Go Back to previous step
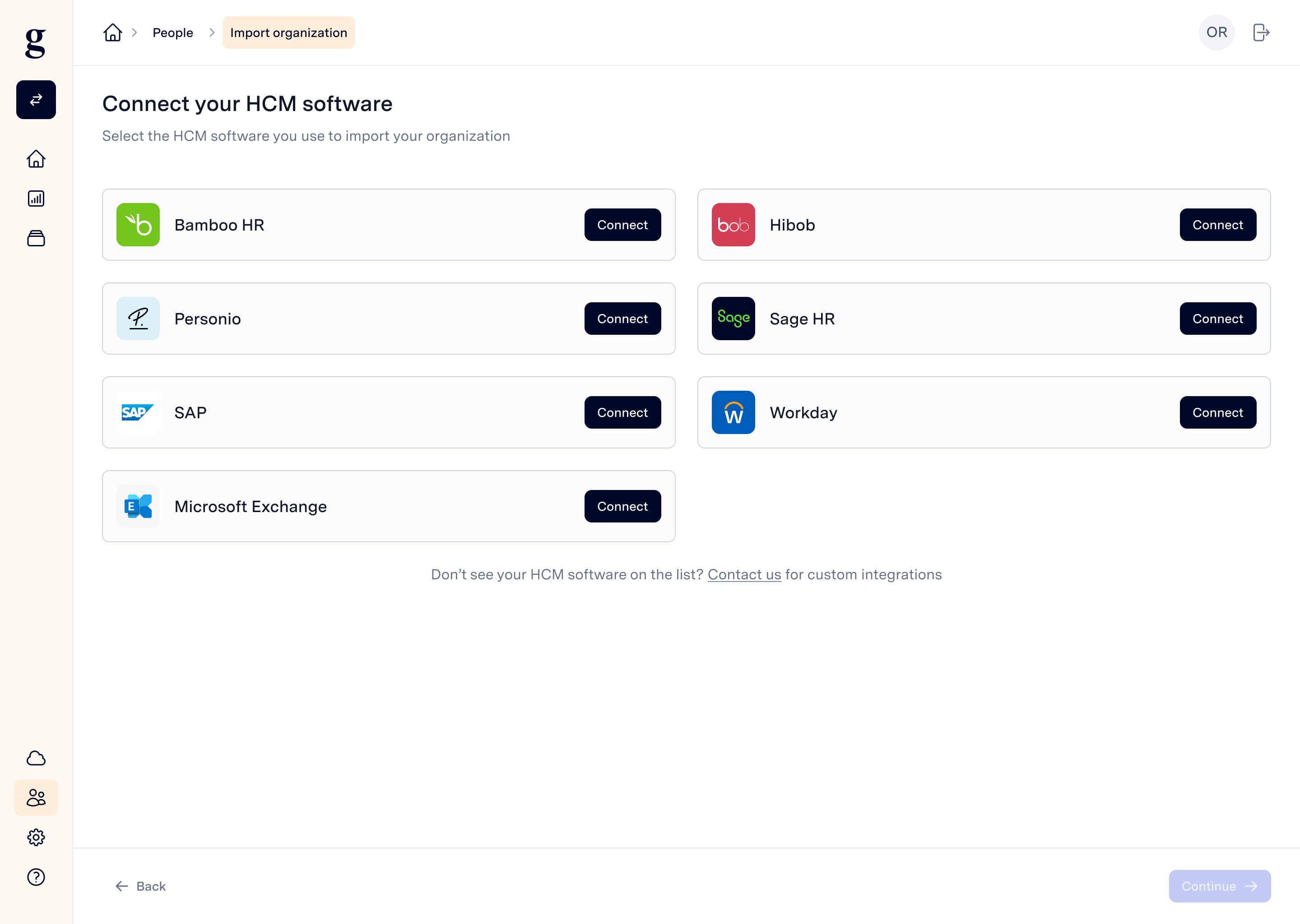The width and height of the screenshot is (1300, 924). pos(140,886)
